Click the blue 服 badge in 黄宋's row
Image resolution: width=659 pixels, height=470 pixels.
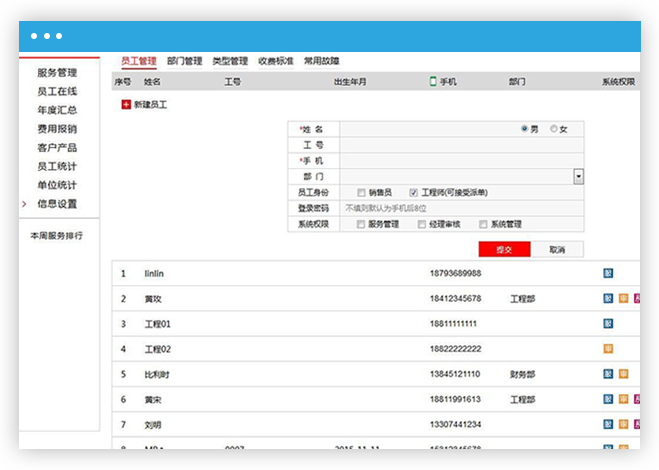(x=607, y=399)
